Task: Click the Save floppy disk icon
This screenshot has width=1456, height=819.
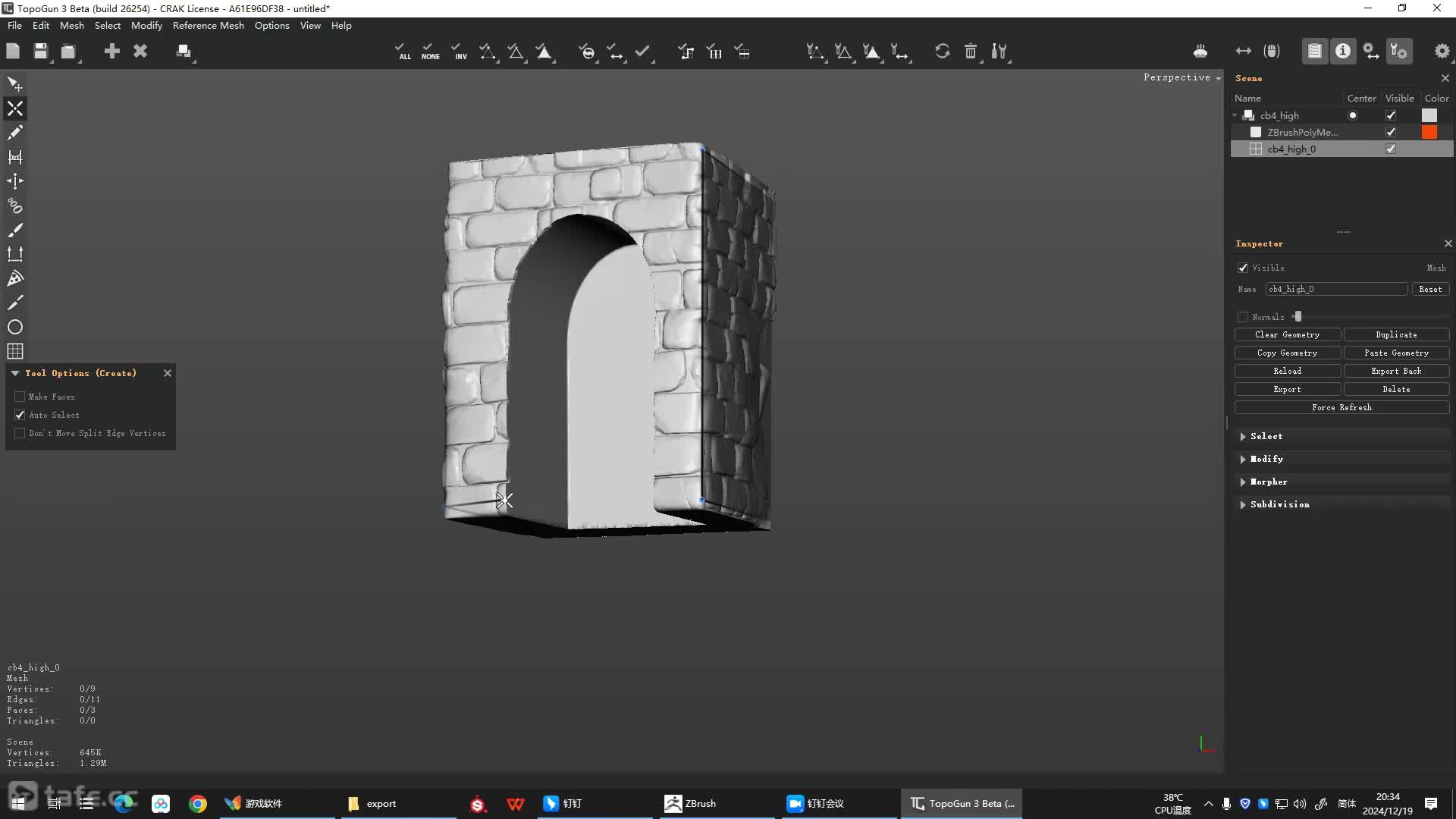Action: (41, 51)
